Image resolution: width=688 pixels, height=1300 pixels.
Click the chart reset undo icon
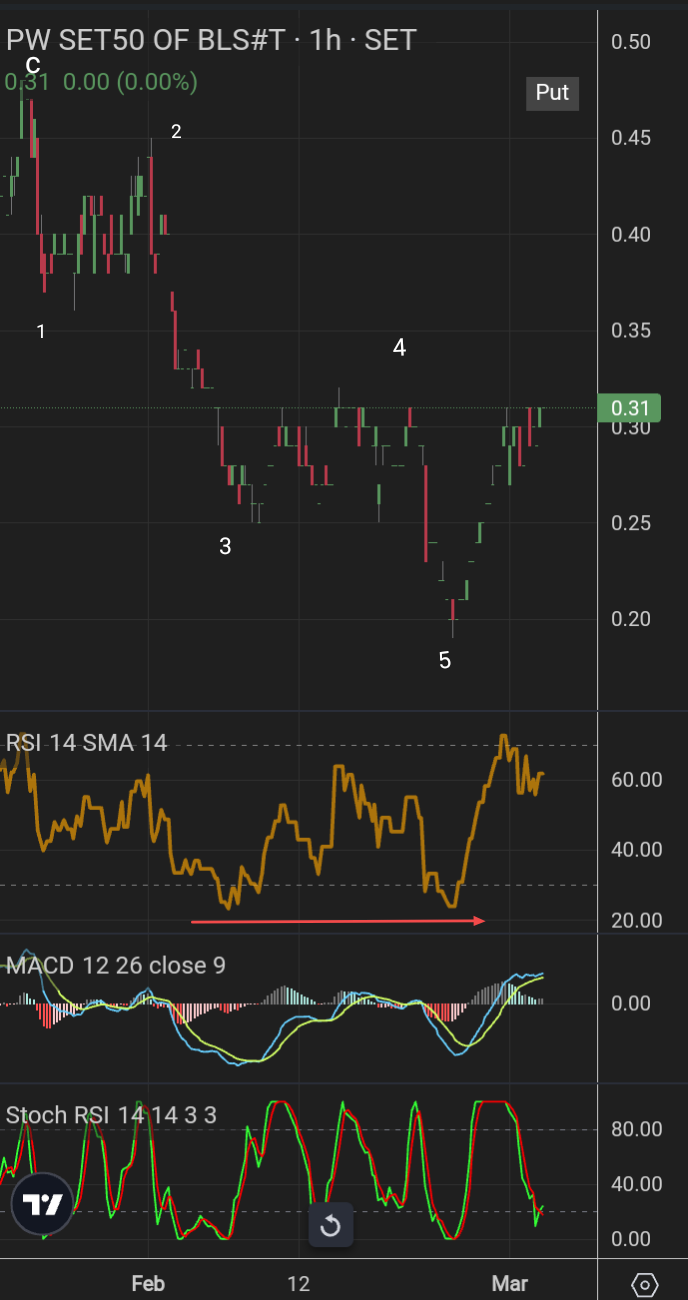click(330, 1225)
